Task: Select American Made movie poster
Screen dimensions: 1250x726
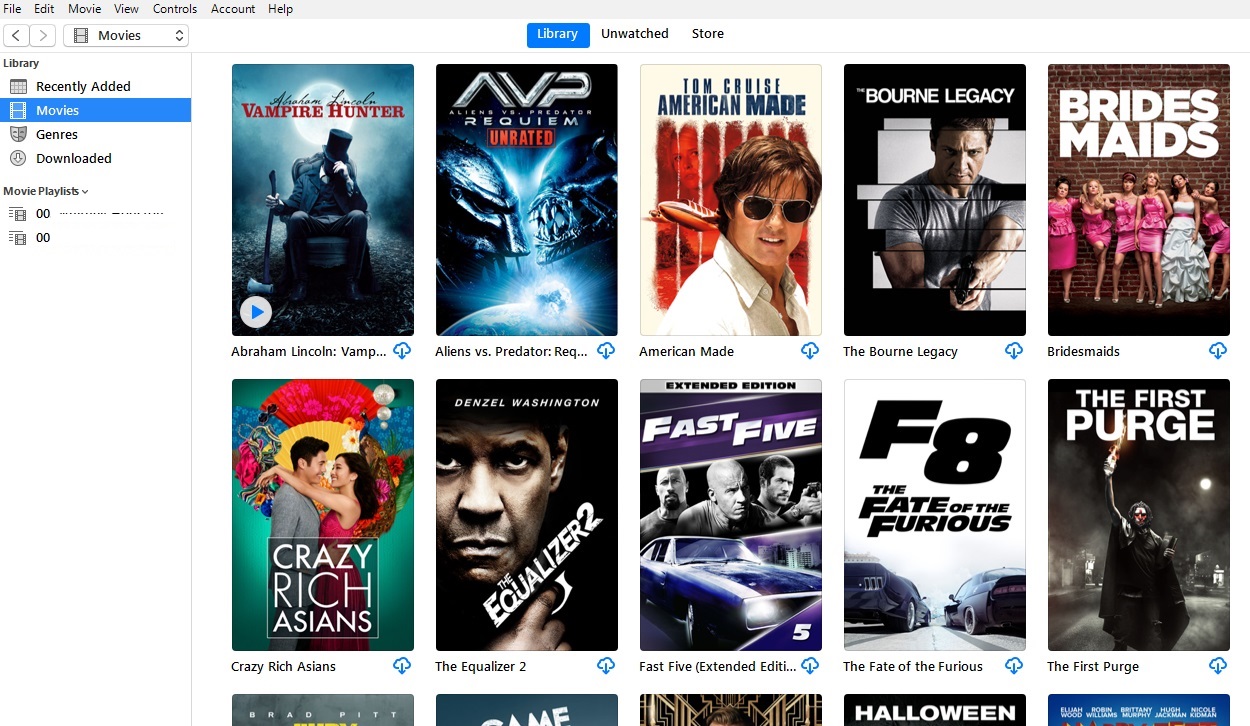Action: pyautogui.click(x=731, y=200)
